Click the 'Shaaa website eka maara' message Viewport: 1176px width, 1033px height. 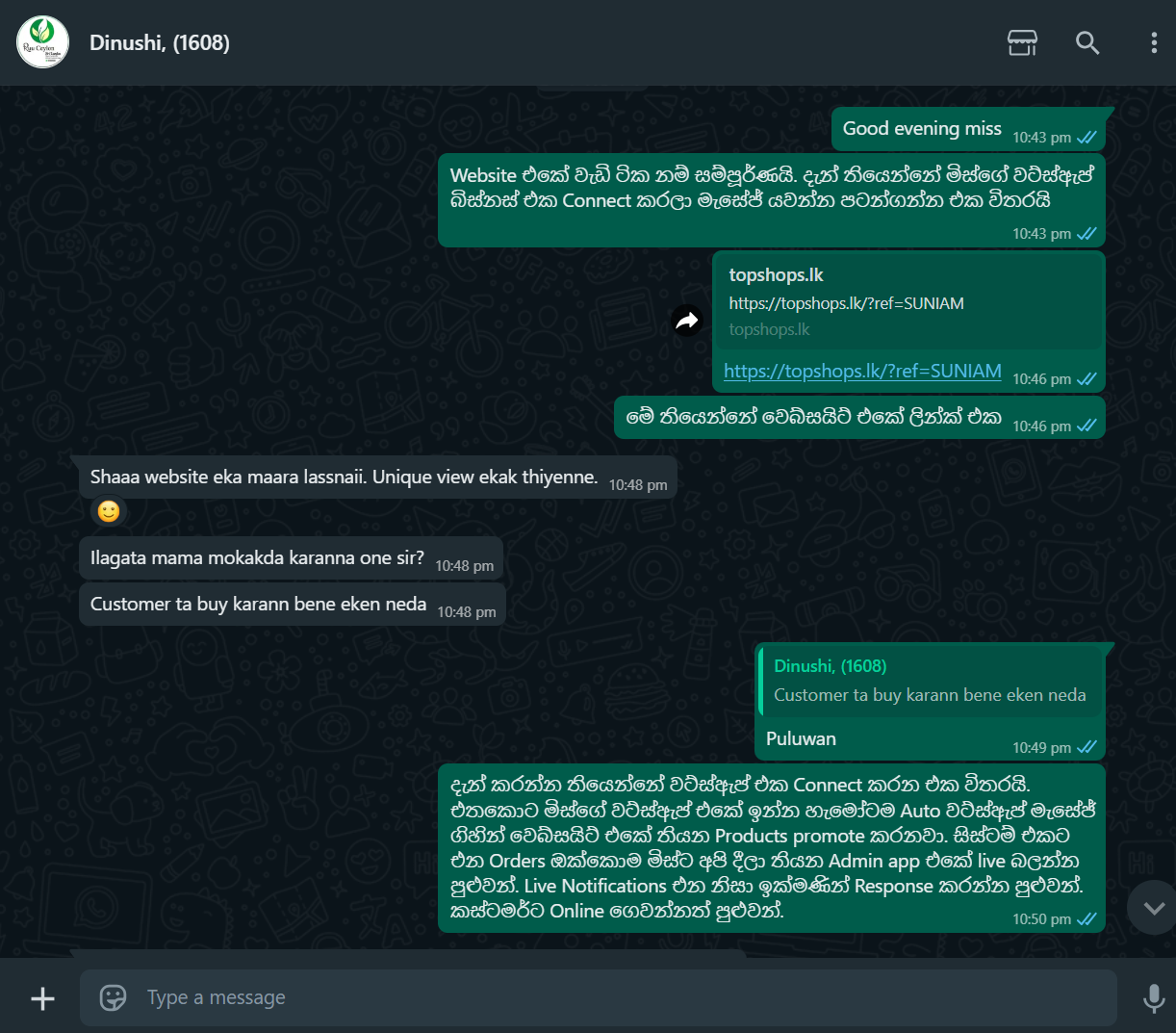378,478
